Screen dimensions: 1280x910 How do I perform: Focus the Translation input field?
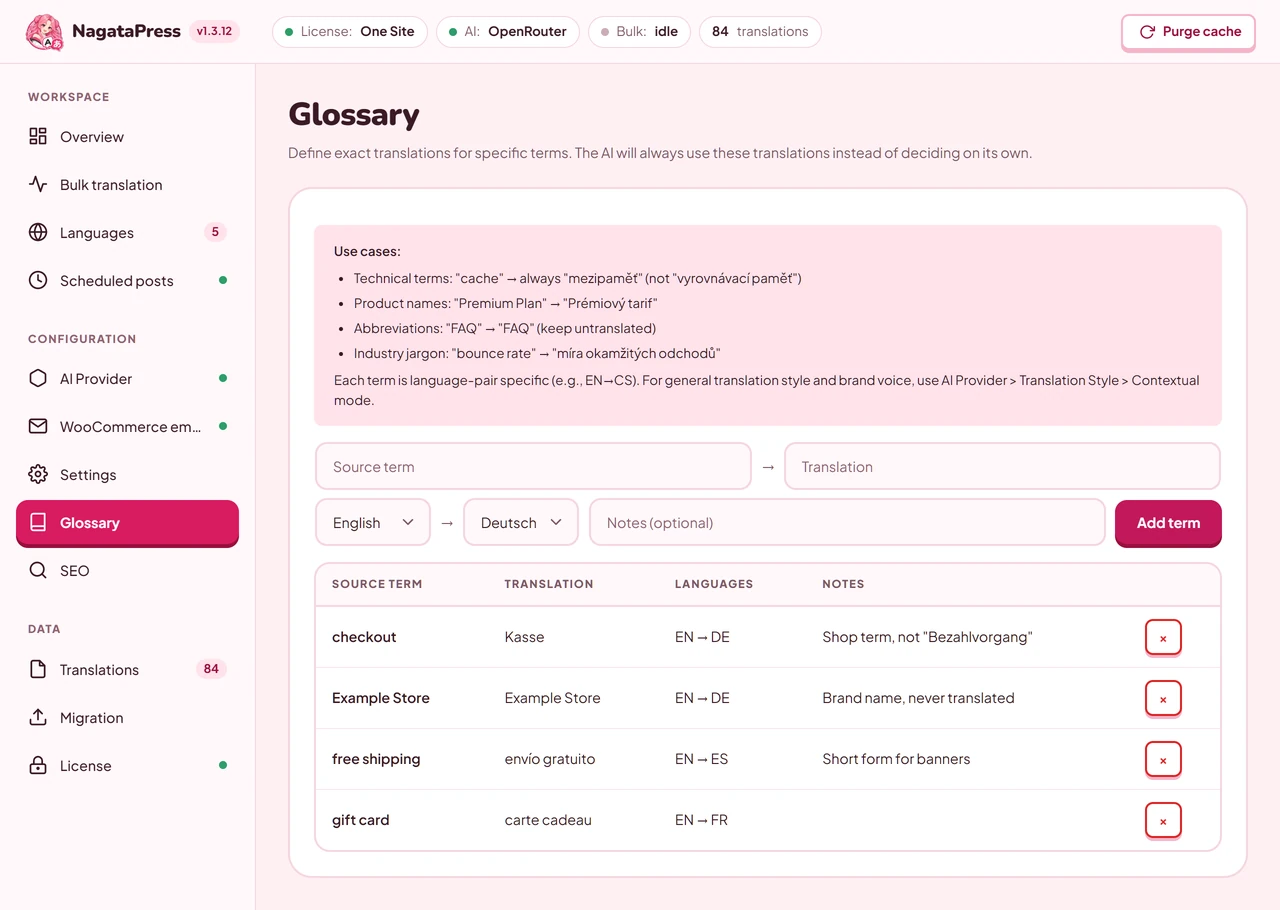(1002, 466)
